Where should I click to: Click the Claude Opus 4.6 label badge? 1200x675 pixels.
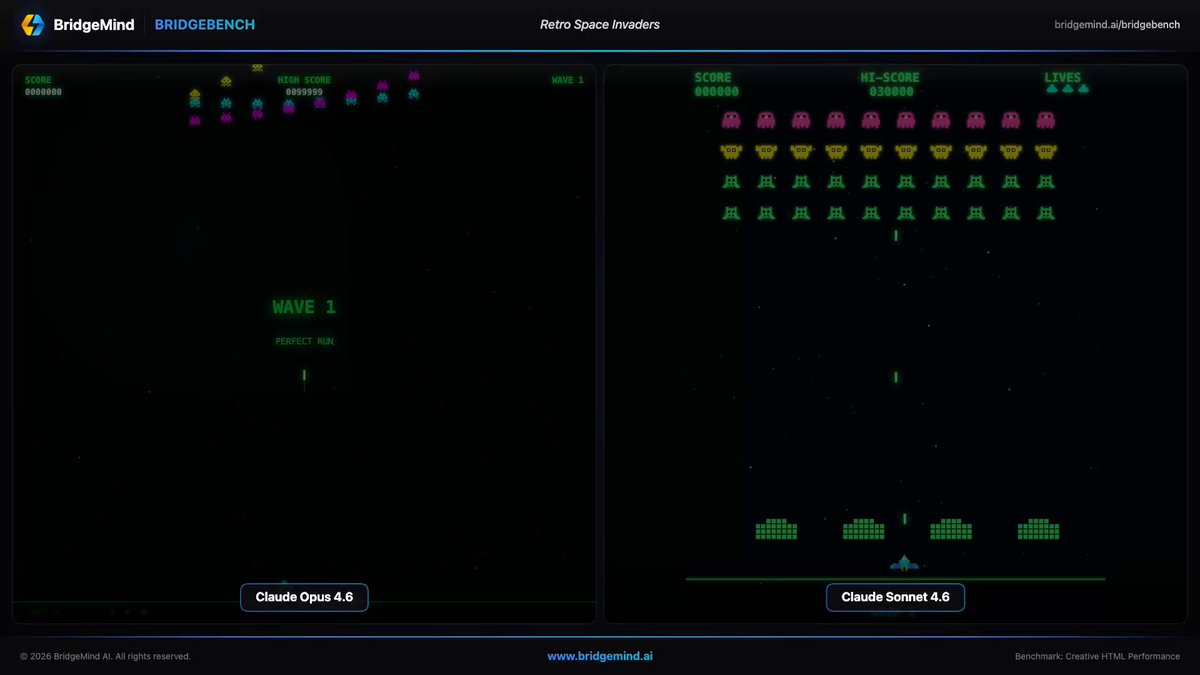[304, 597]
